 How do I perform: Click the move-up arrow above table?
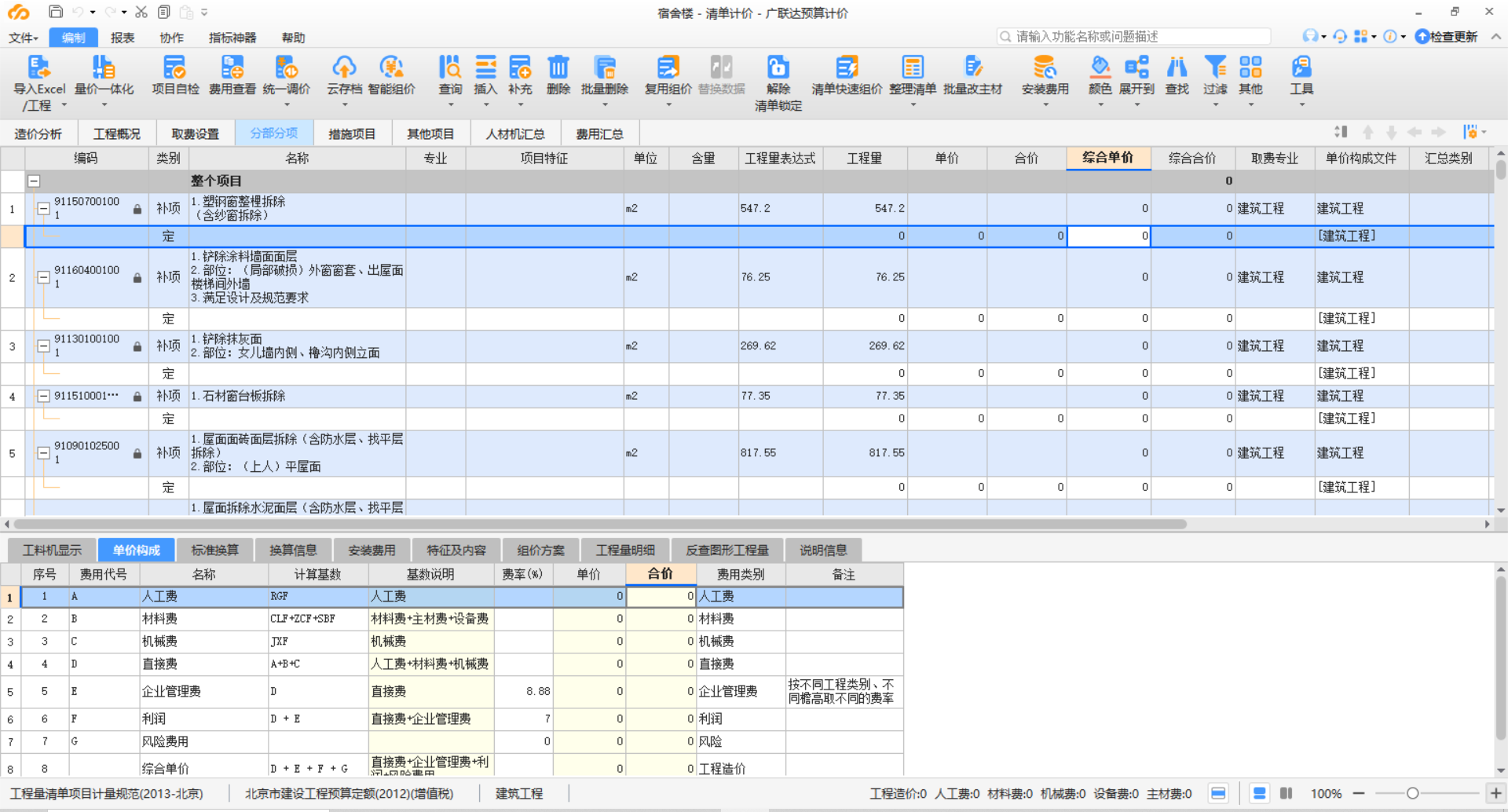tap(1368, 133)
